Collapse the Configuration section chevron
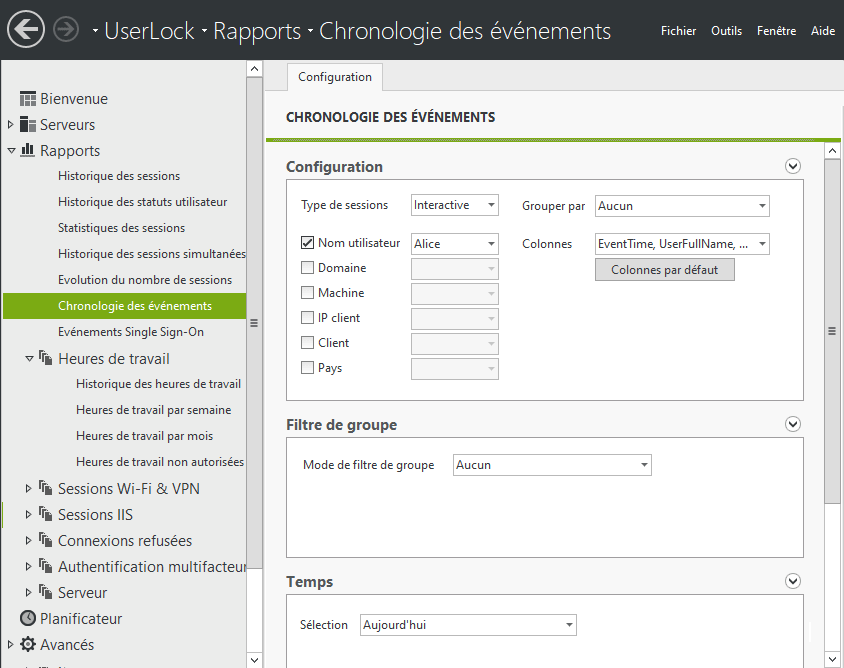844x668 pixels. click(792, 166)
